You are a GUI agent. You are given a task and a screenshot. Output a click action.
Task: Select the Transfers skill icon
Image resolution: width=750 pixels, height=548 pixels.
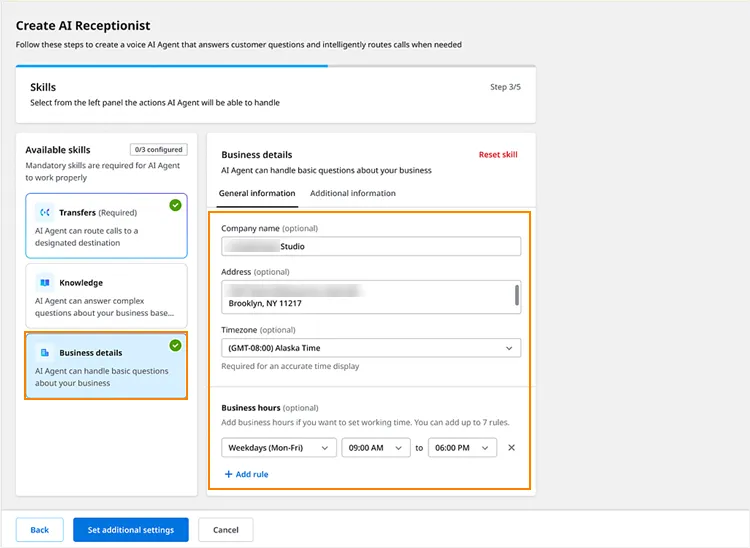pyautogui.click(x=45, y=212)
